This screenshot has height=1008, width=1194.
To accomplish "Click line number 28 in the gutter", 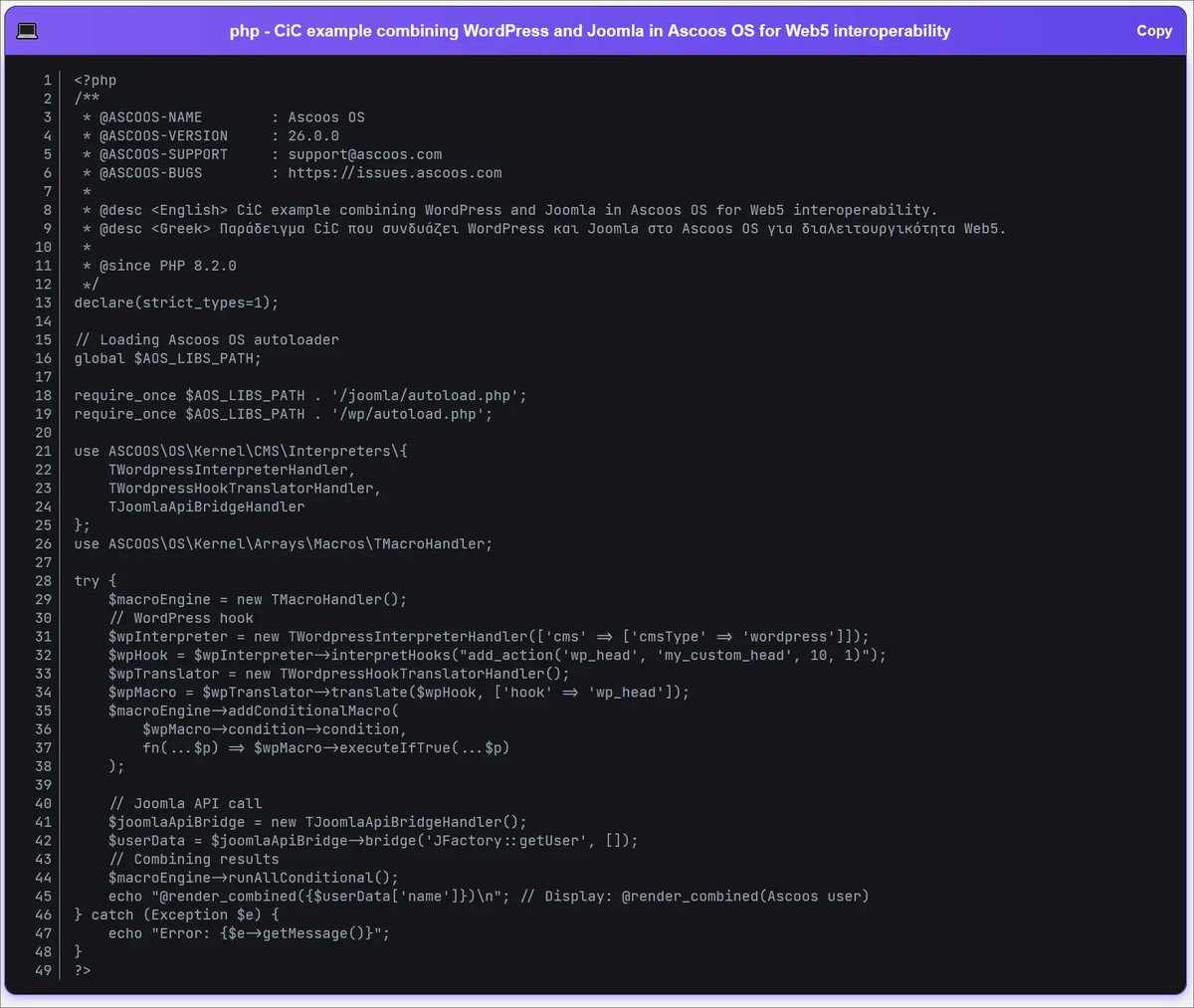I will click(x=43, y=581).
